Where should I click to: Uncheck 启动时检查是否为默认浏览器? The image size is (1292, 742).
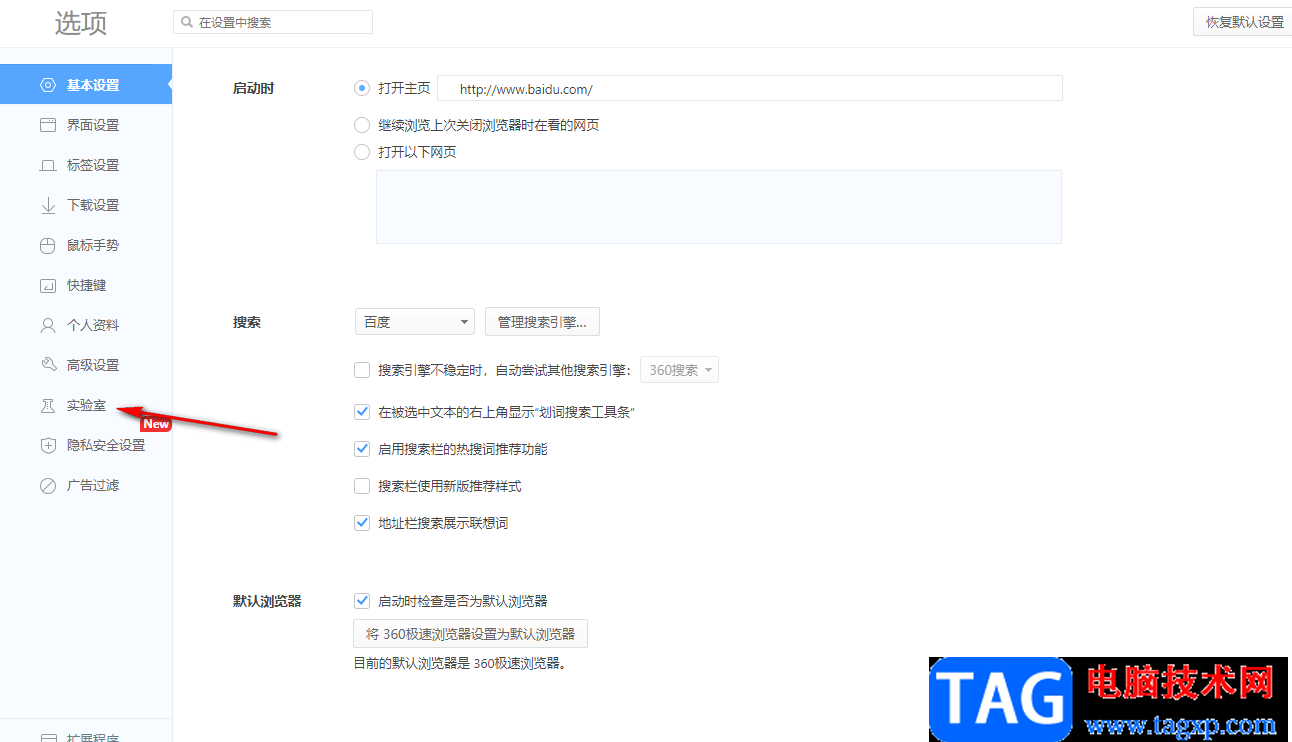tap(362, 601)
